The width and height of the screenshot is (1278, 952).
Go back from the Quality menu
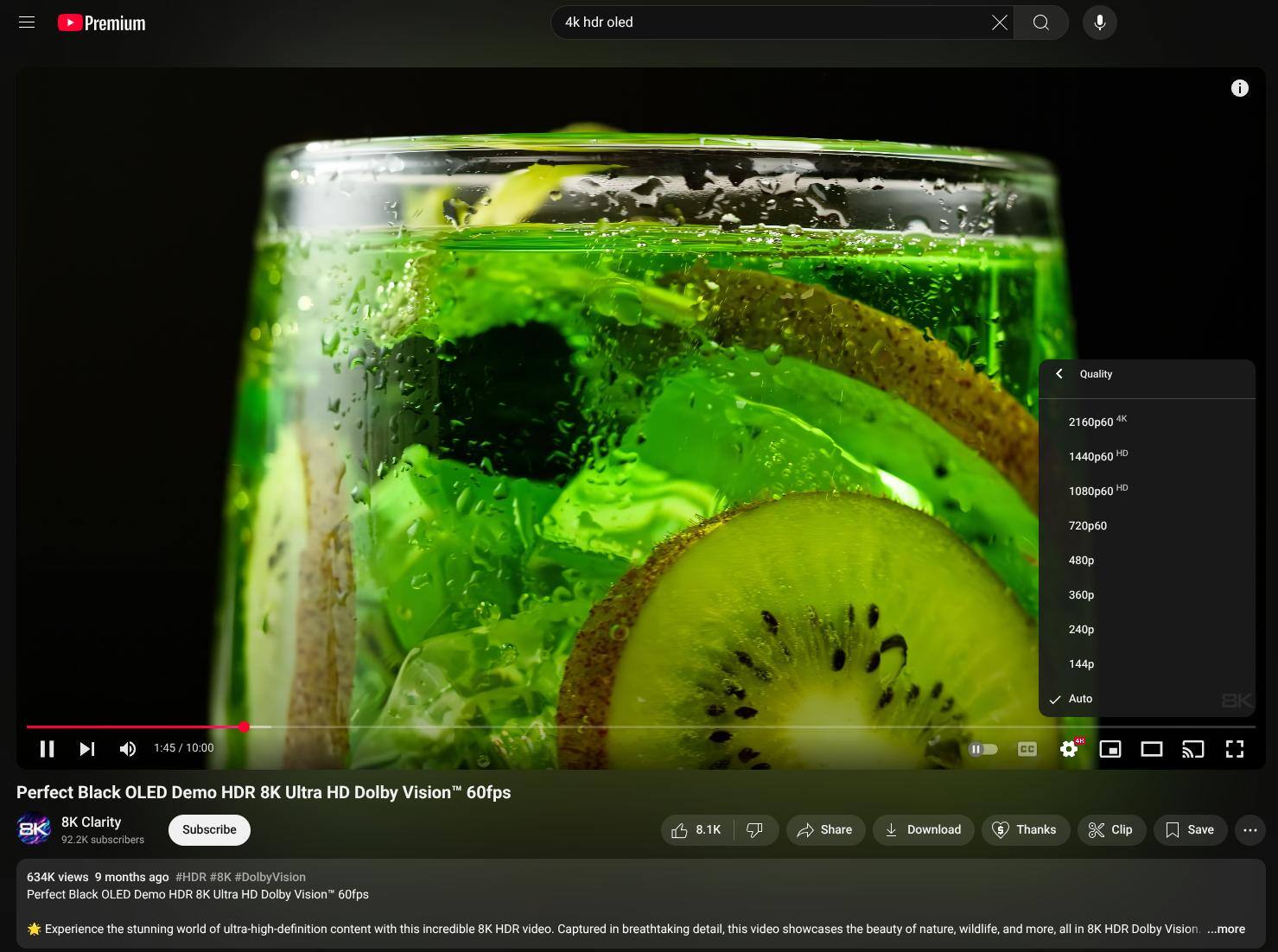tap(1059, 374)
